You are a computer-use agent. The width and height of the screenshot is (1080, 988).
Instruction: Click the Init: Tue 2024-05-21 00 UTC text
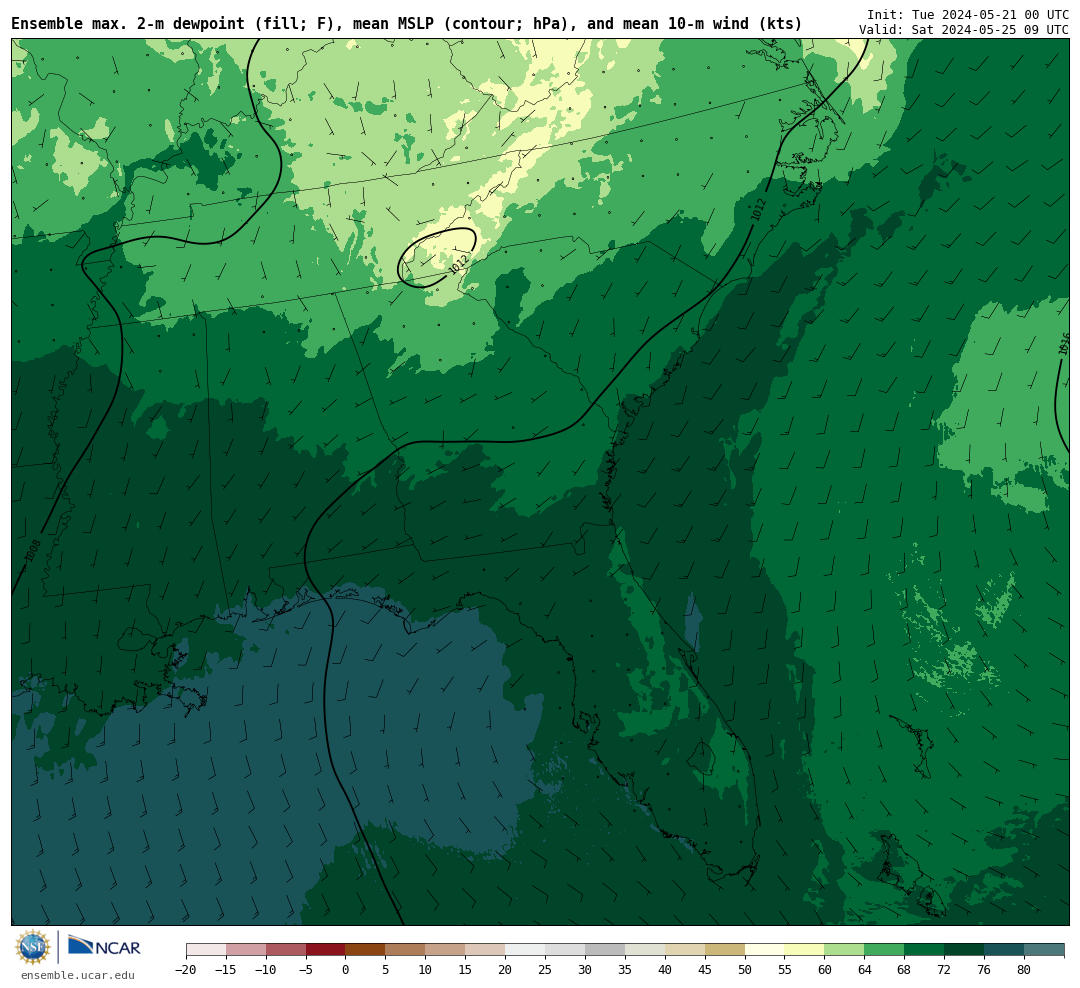(x=968, y=14)
